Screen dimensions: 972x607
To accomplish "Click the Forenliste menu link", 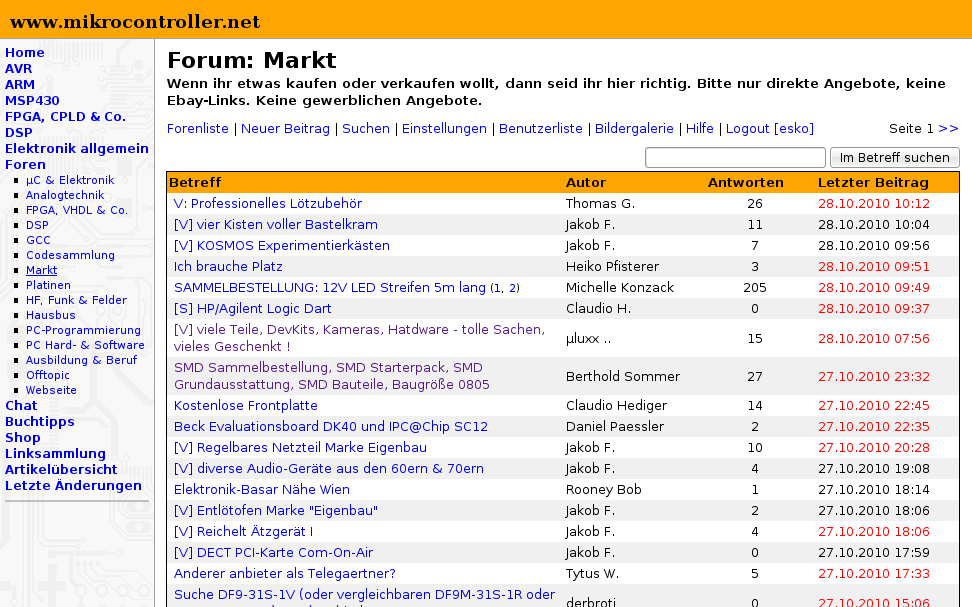I will (x=198, y=128).
